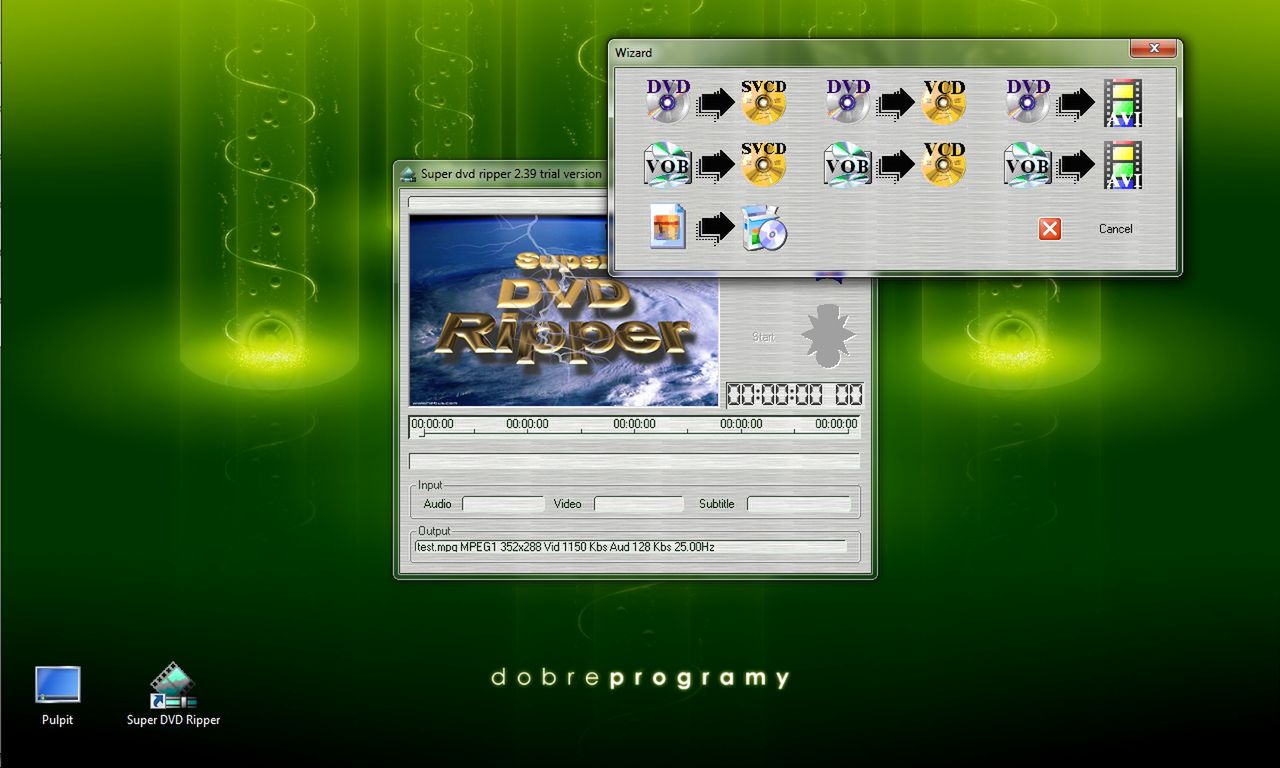1280x768 pixels.
Task: Click the arrow between VOB and AVI icons
Action: [x=1076, y=166]
